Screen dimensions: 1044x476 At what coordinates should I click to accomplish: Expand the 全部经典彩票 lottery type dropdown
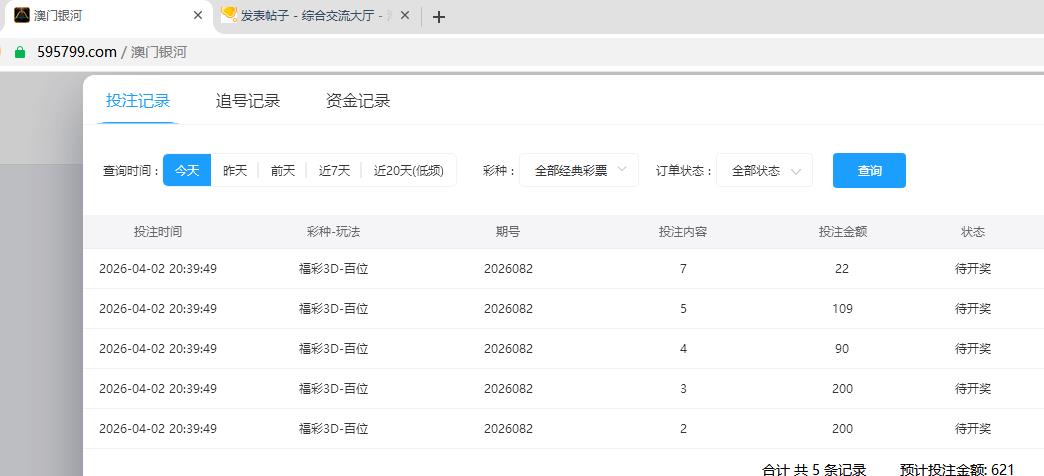pyautogui.click(x=578, y=171)
